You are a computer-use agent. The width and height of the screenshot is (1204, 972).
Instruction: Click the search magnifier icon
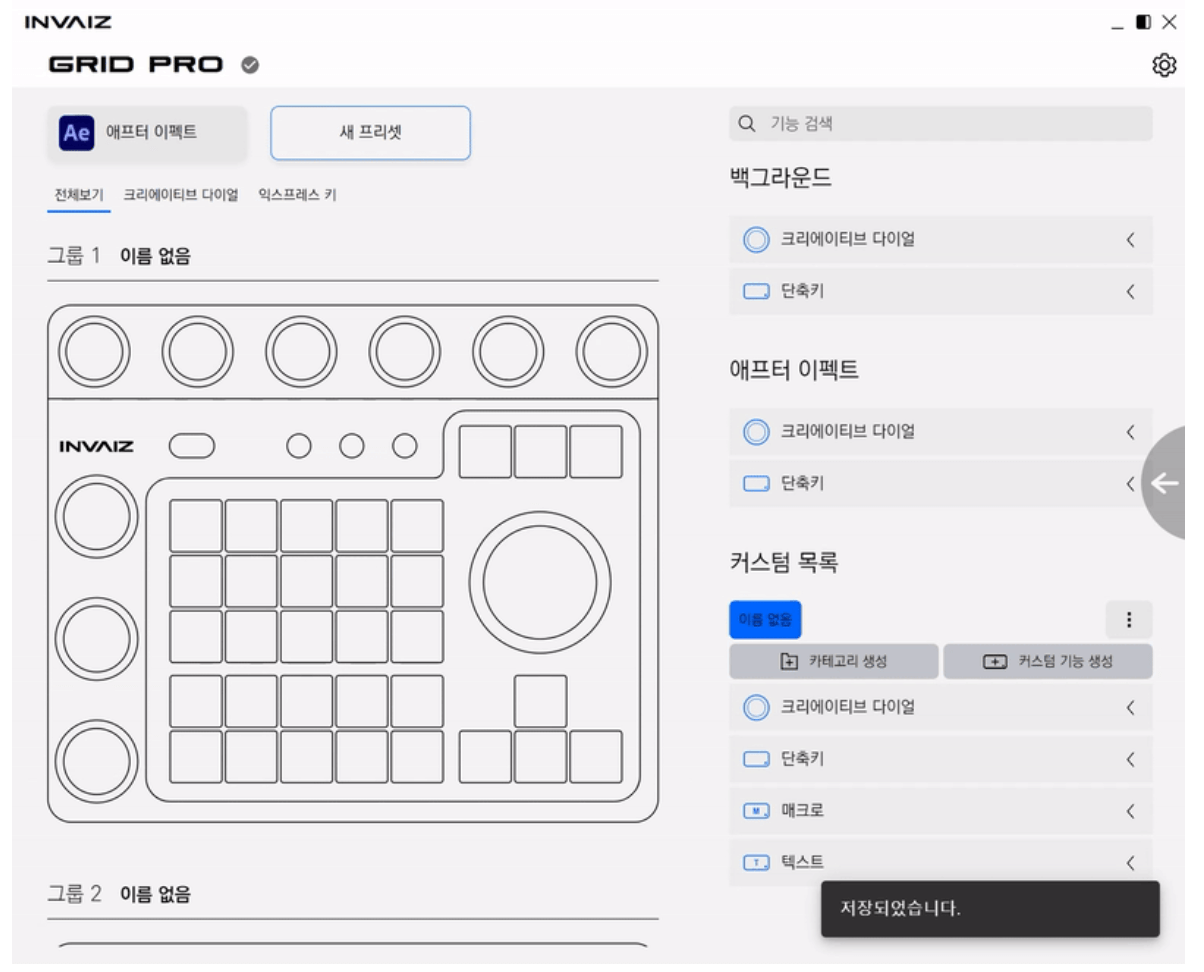tap(746, 124)
